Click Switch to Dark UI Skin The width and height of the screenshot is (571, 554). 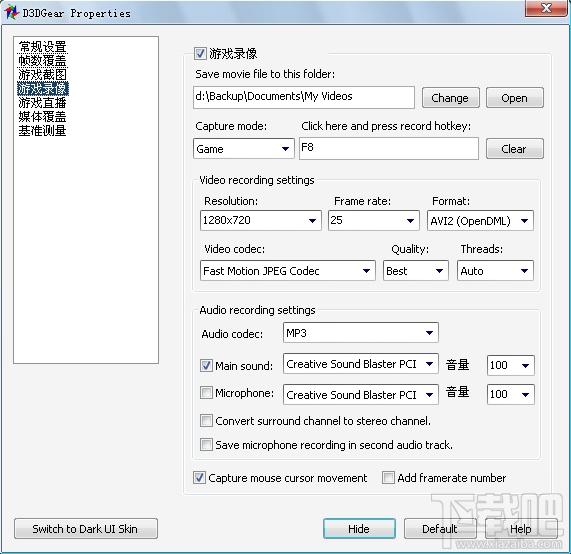click(86, 529)
